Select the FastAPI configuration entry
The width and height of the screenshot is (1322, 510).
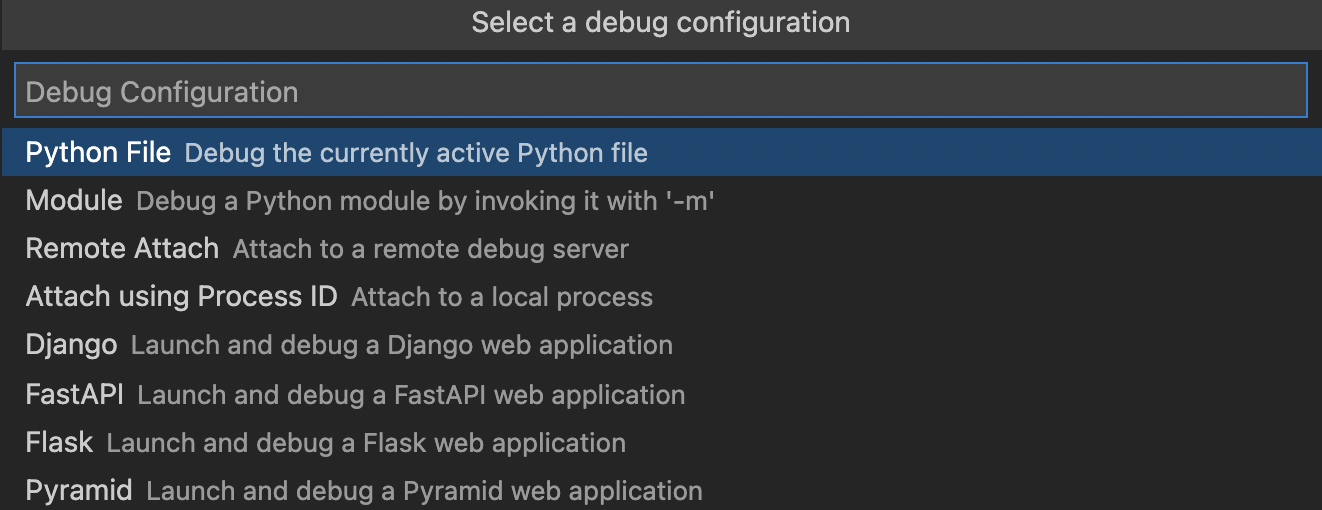pos(661,394)
